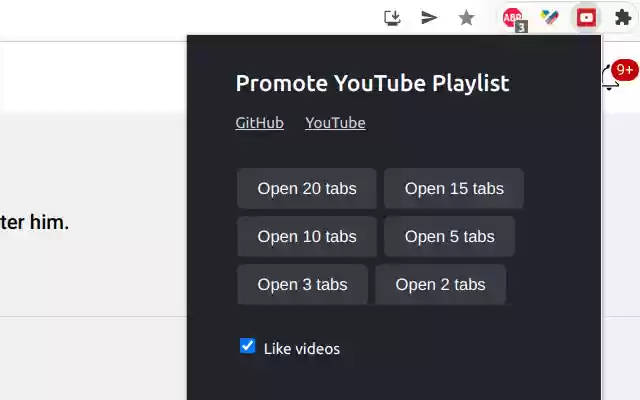The height and width of the screenshot is (400, 640).
Task: Click the 'ter him.' text on page
Action: (34, 222)
